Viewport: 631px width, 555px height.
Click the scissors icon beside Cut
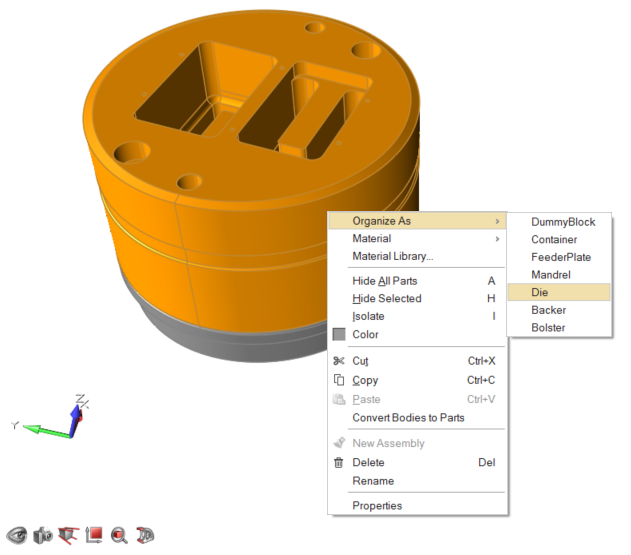[x=339, y=361]
